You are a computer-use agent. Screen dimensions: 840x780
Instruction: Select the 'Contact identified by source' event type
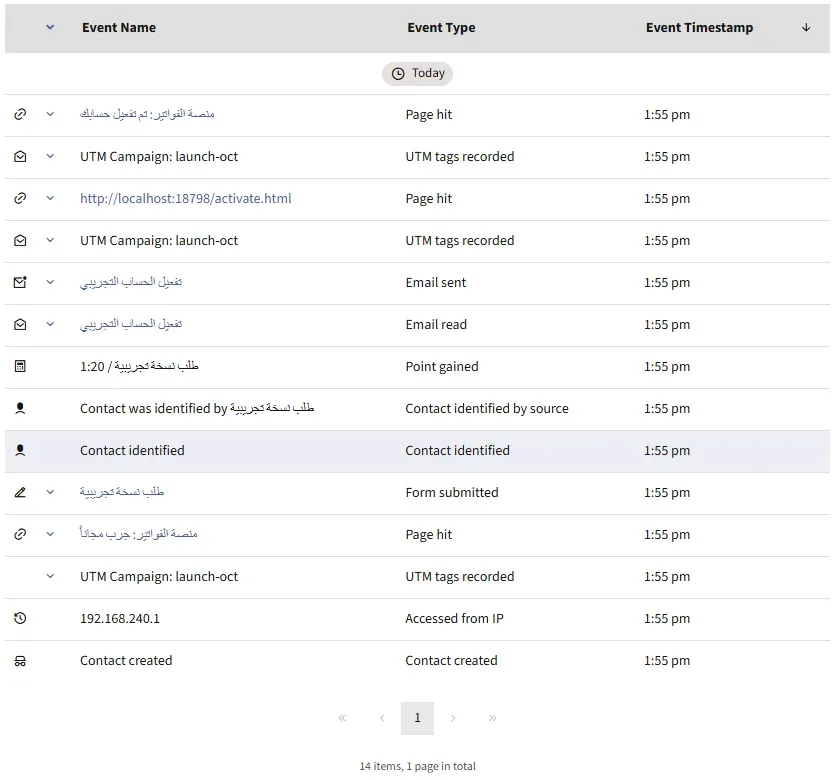tap(487, 409)
